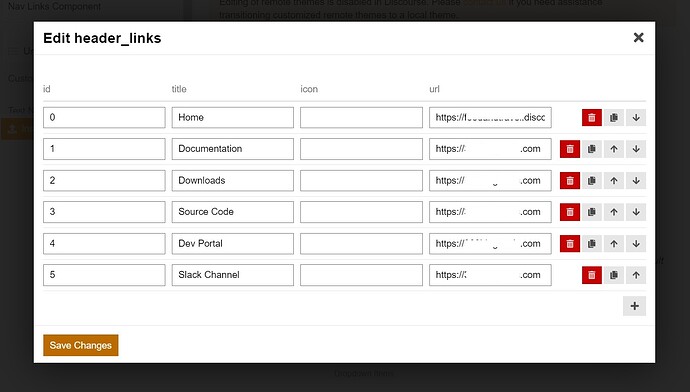Select the 'icon' column header text
Viewport: 690px width, 392px height.
click(x=309, y=89)
